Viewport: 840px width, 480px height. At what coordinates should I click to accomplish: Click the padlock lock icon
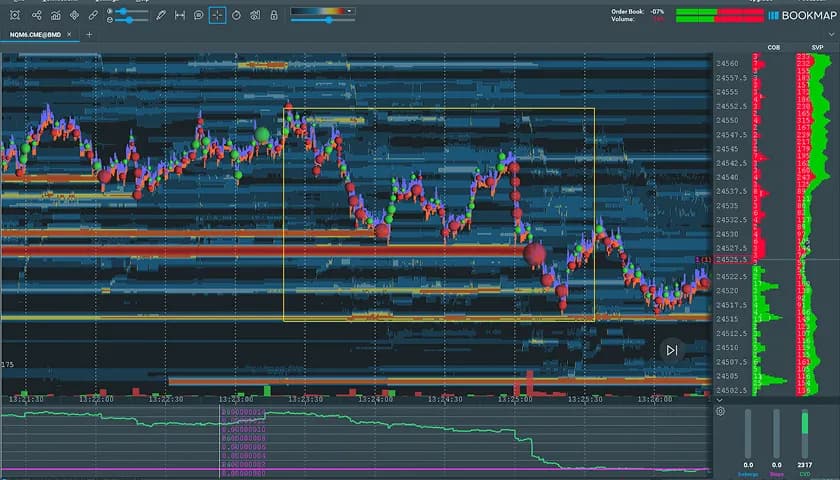point(274,16)
